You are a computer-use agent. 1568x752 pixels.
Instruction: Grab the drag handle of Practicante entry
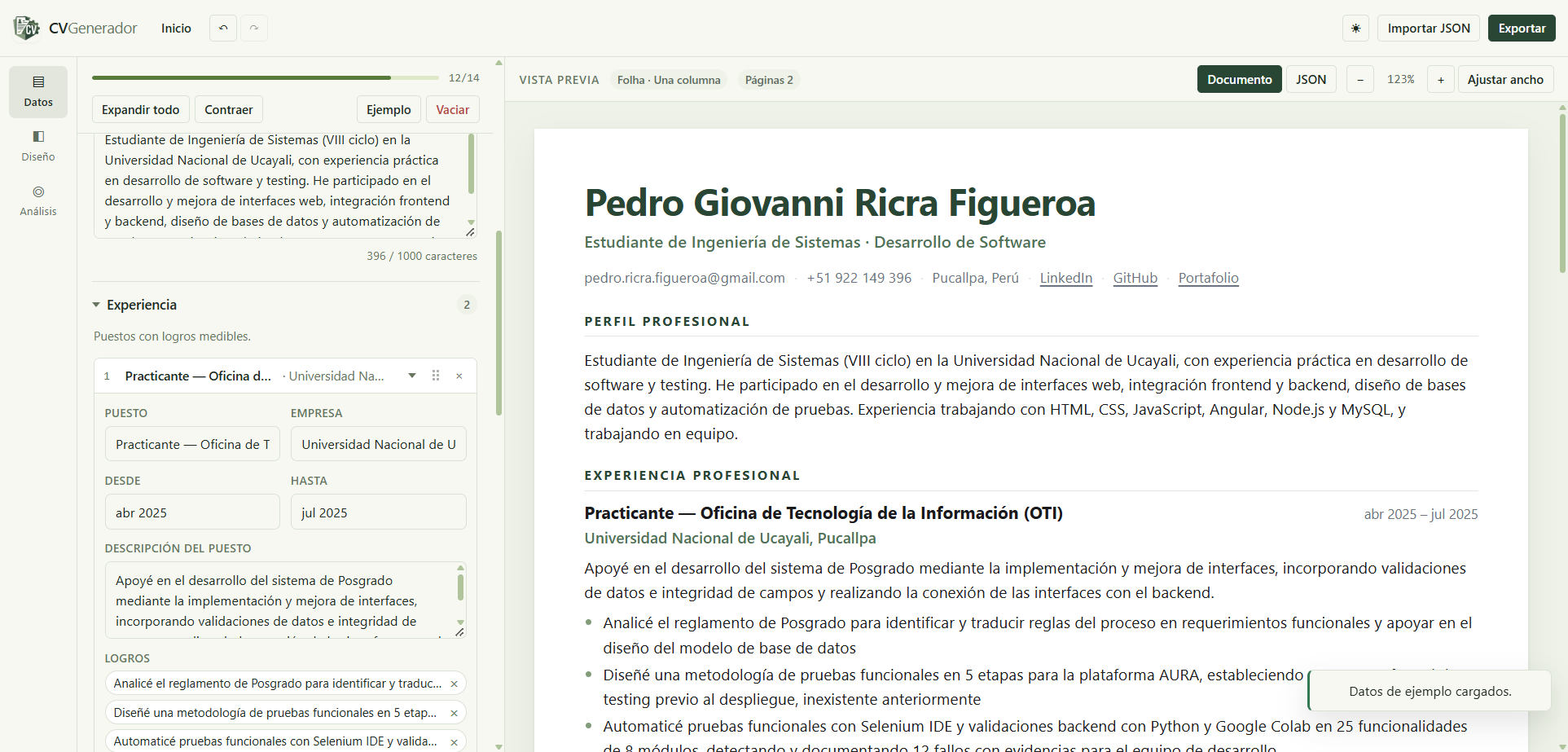point(436,376)
